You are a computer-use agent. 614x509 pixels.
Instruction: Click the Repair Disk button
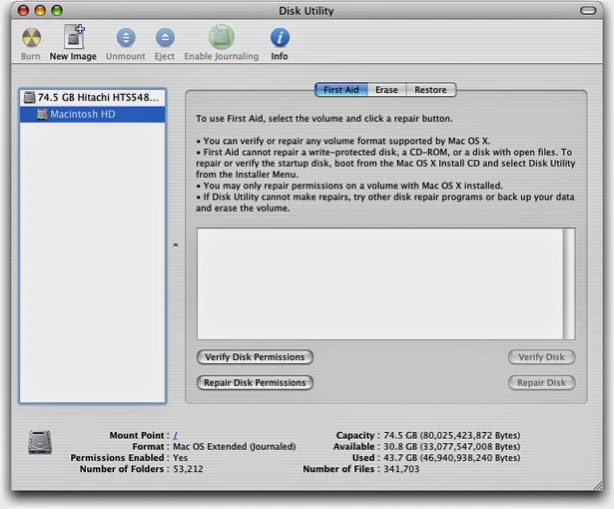[542, 383]
